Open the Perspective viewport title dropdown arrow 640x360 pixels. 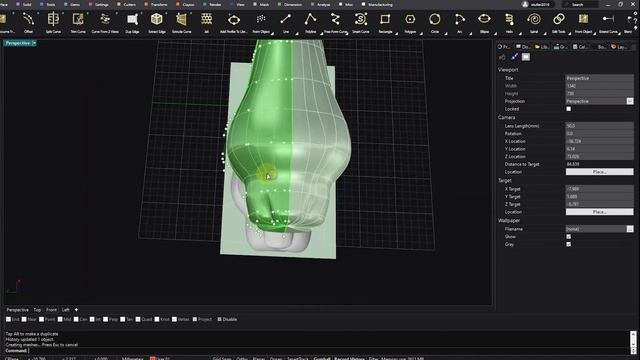click(x=34, y=43)
